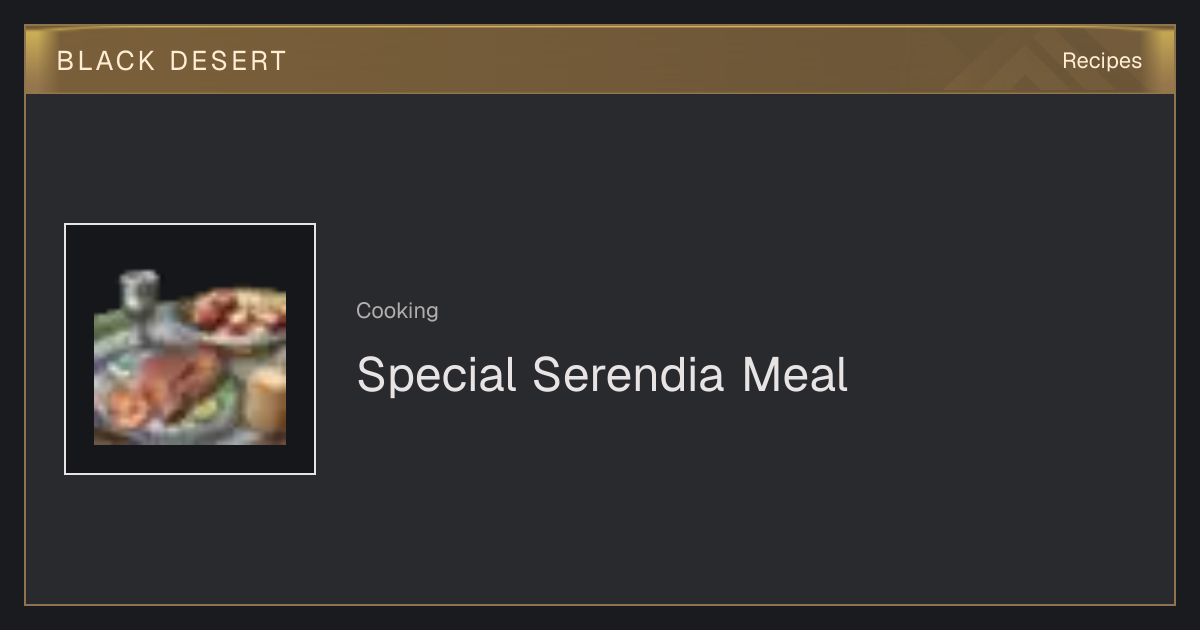Select the Cooking category label
1200x630 pixels.
[x=397, y=311]
